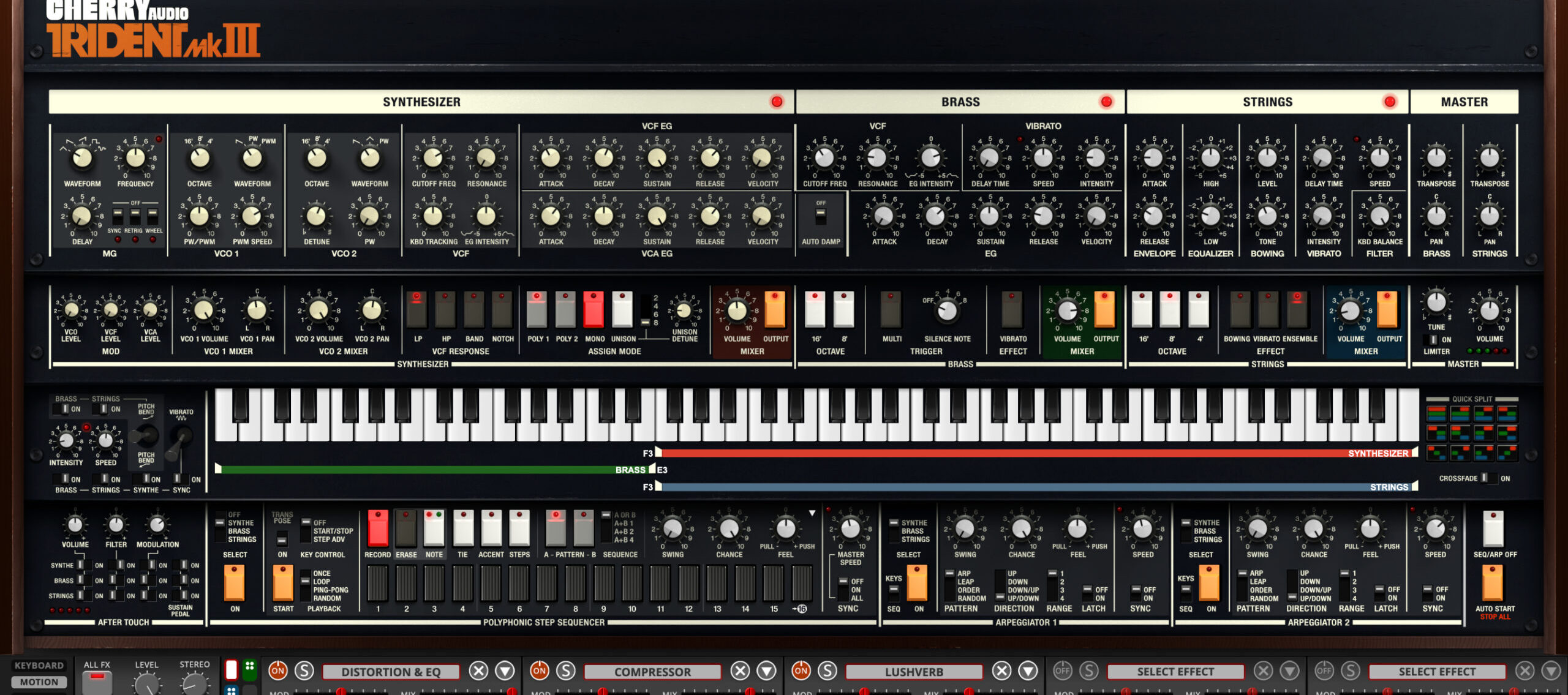Screen dimensions: 1568x695
Task: Switch to the MOTION tab
Action: pos(39,681)
